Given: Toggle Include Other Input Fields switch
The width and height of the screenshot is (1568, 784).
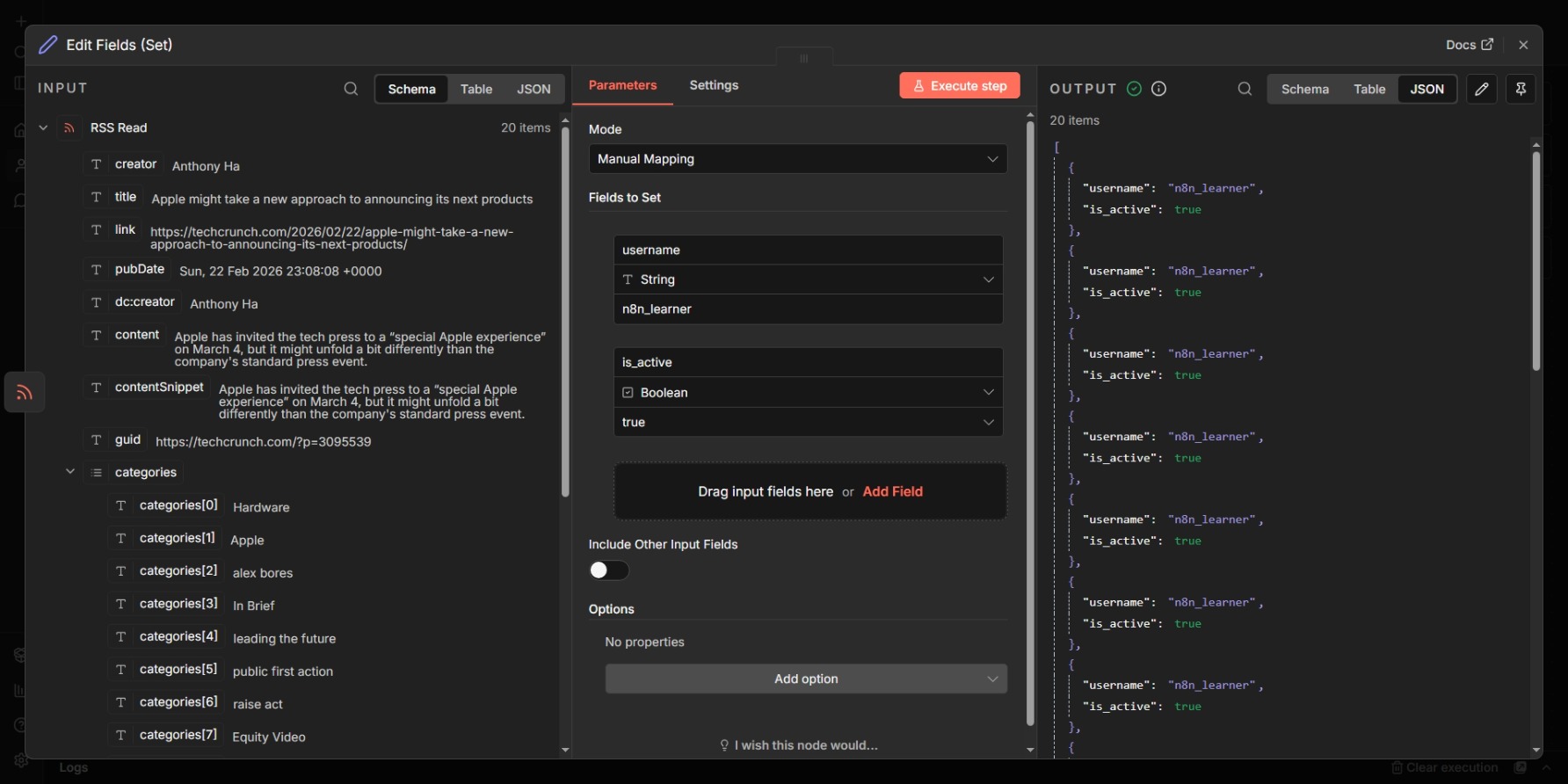Looking at the screenshot, I should [609, 570].
